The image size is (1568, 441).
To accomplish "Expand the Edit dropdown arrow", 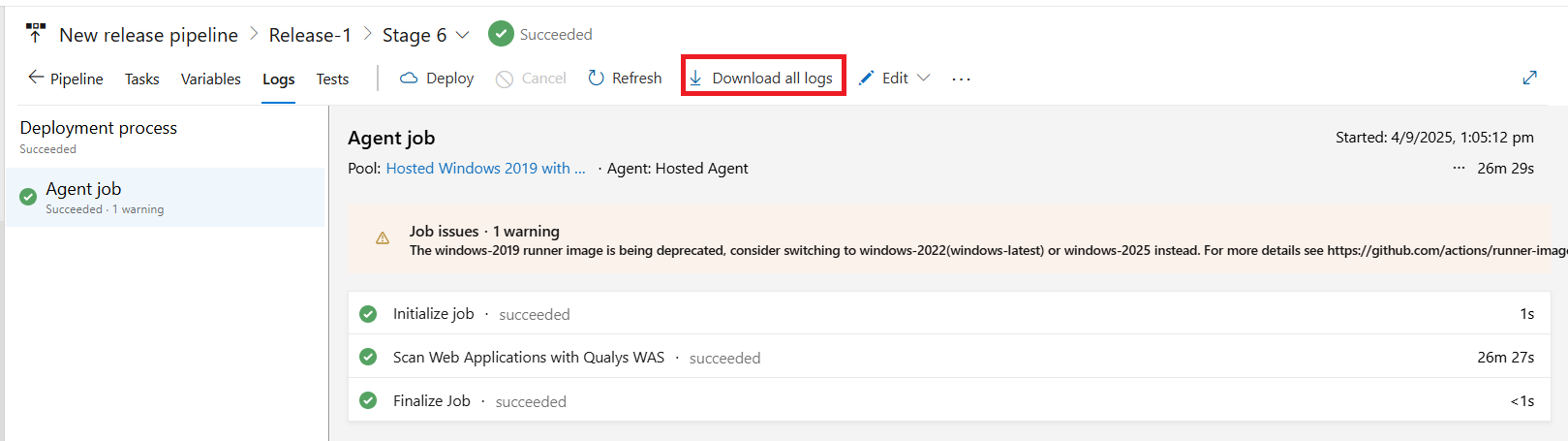I will pos(923,78).
